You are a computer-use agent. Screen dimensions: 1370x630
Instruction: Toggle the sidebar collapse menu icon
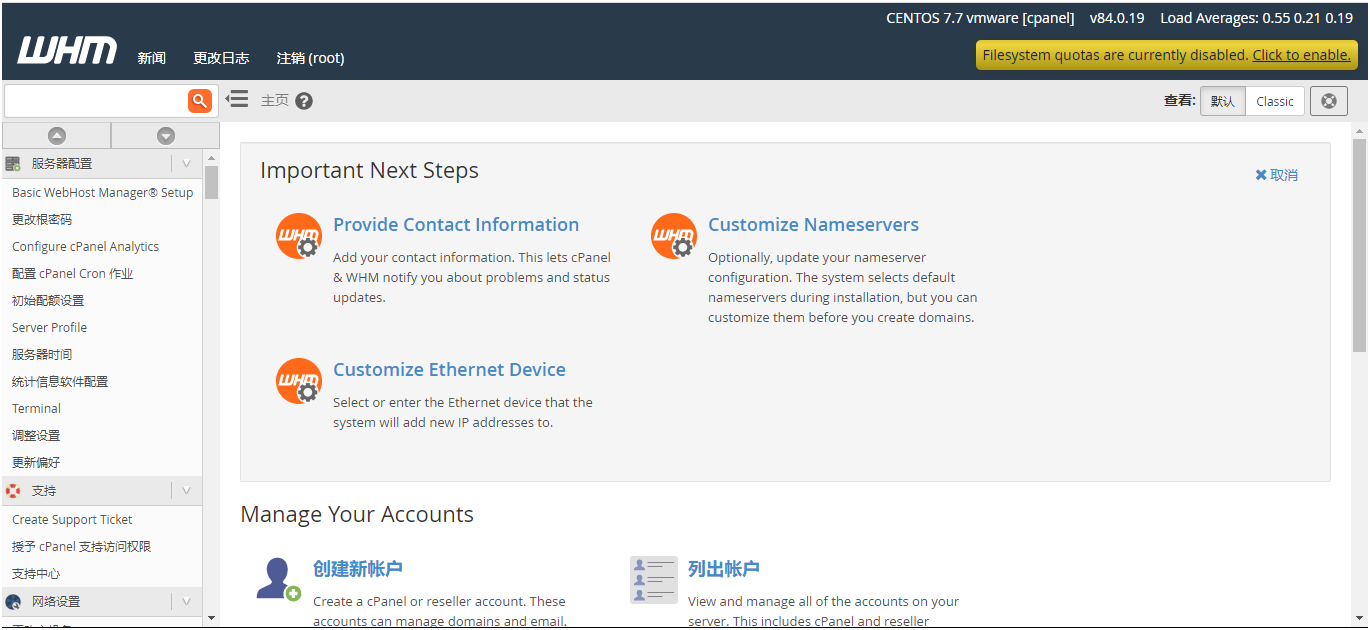click(x=237, y=99)
